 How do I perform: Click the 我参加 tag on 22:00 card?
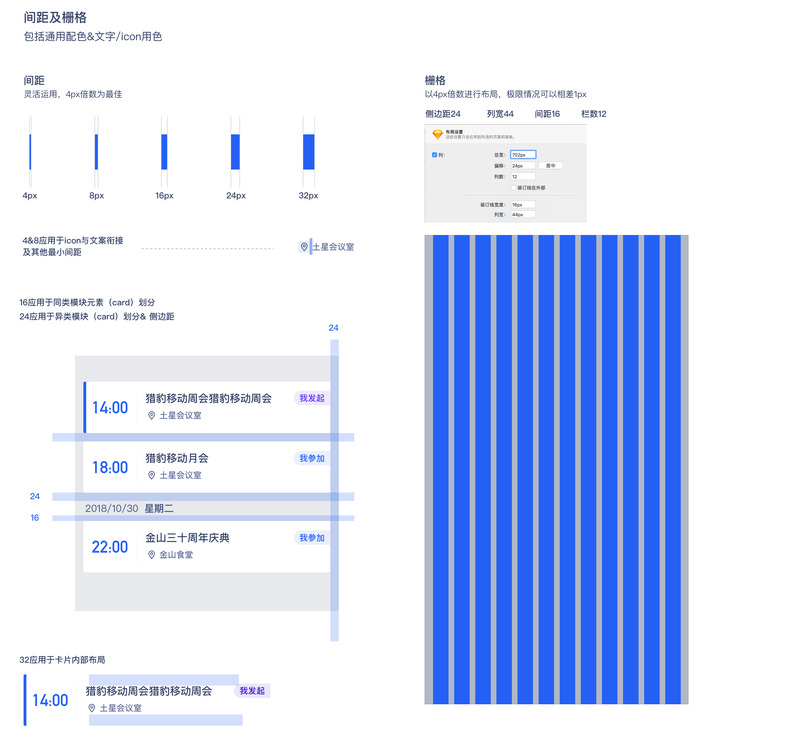(312, 538)
